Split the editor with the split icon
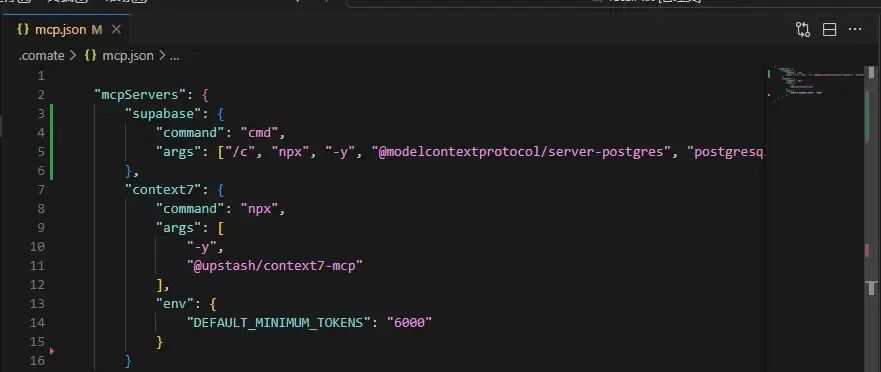This screenshot has height=372, width=881. coord(829,30)
